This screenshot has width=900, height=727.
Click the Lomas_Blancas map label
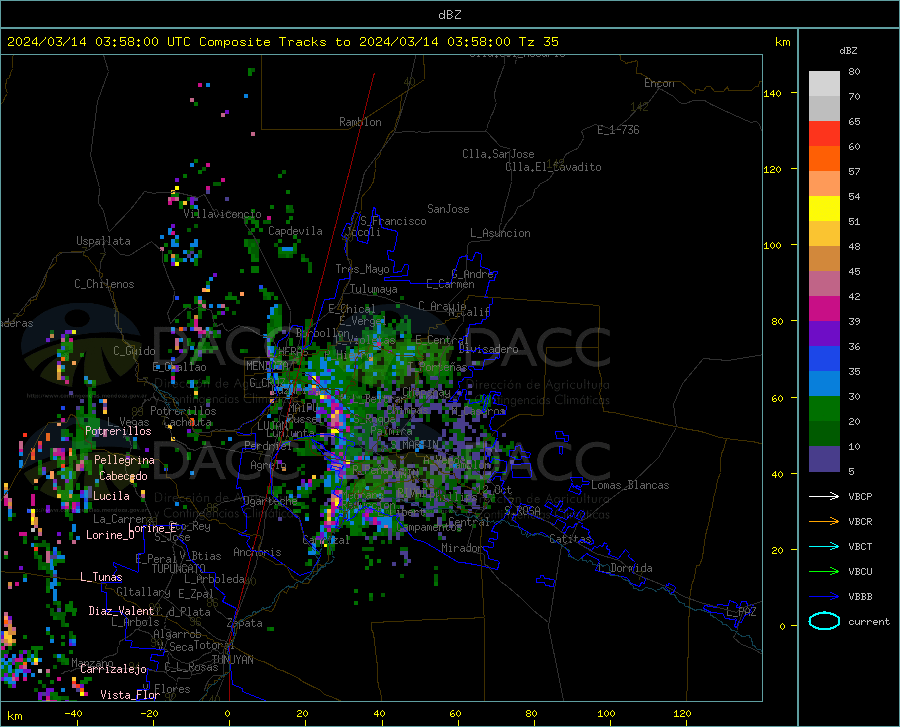(630, 485)
